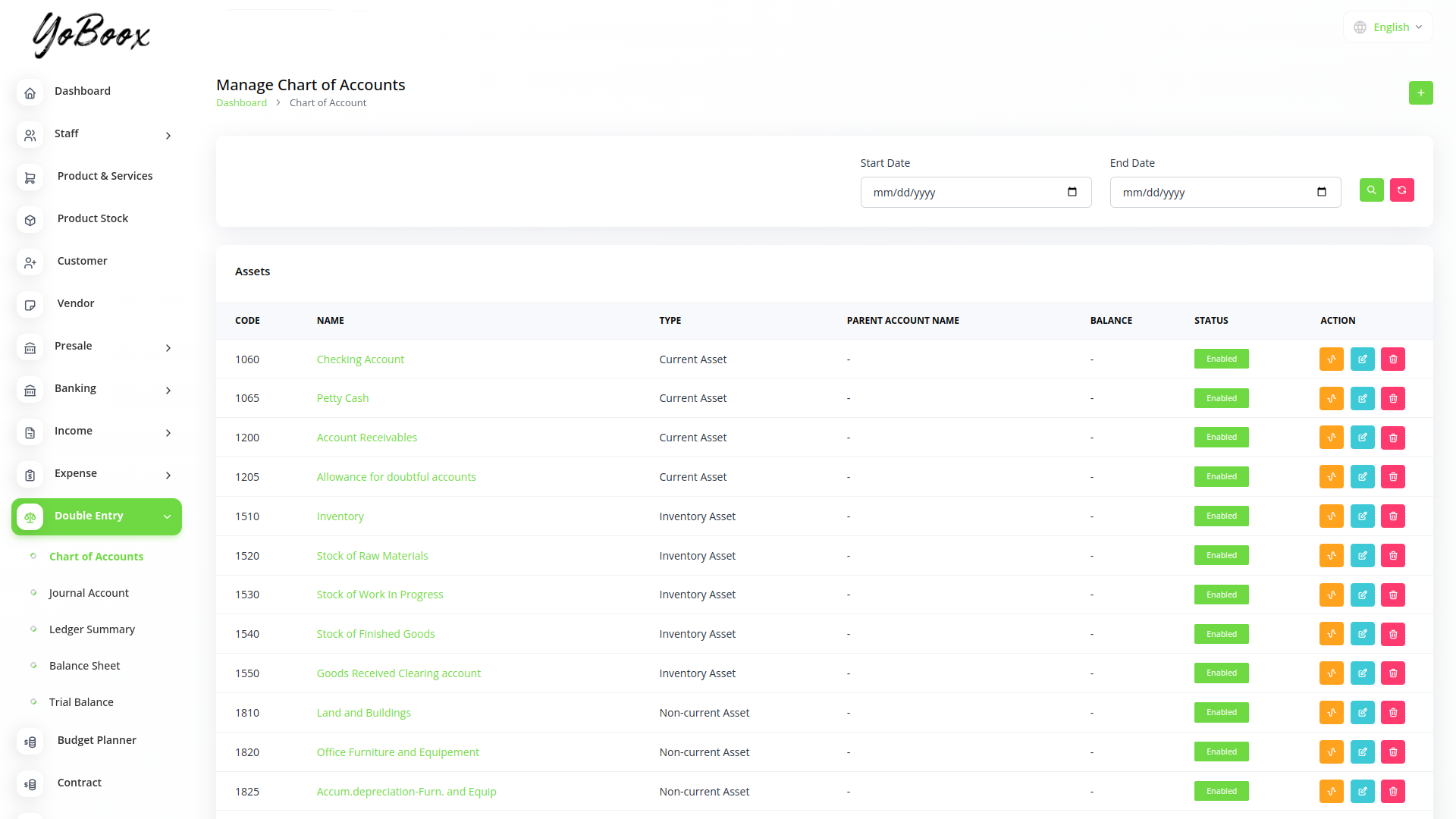1456x819 pixels.
Task: Click the green search filter button
Action: click(1371, 190)
